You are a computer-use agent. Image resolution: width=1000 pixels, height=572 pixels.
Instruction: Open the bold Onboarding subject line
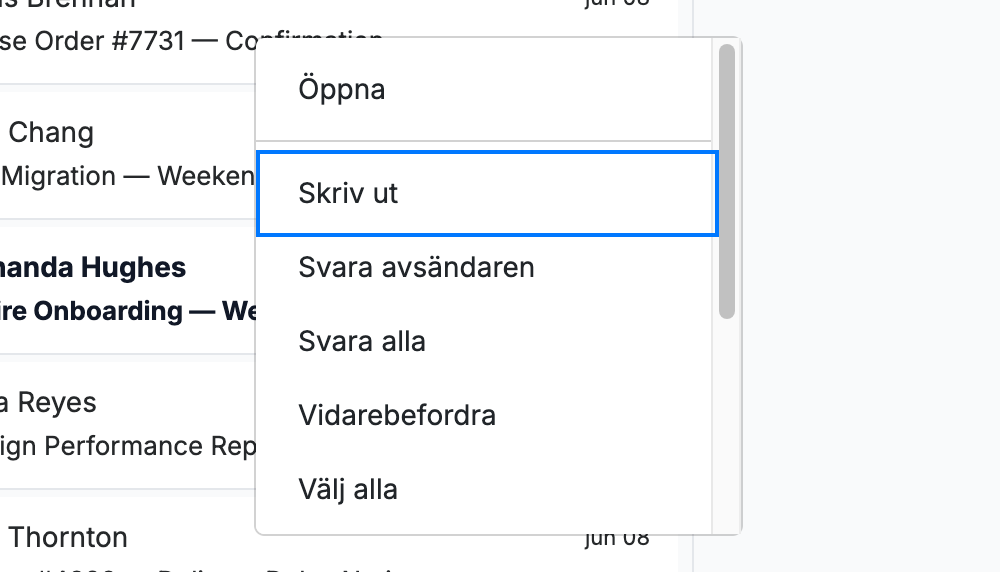tap(128, 311)
